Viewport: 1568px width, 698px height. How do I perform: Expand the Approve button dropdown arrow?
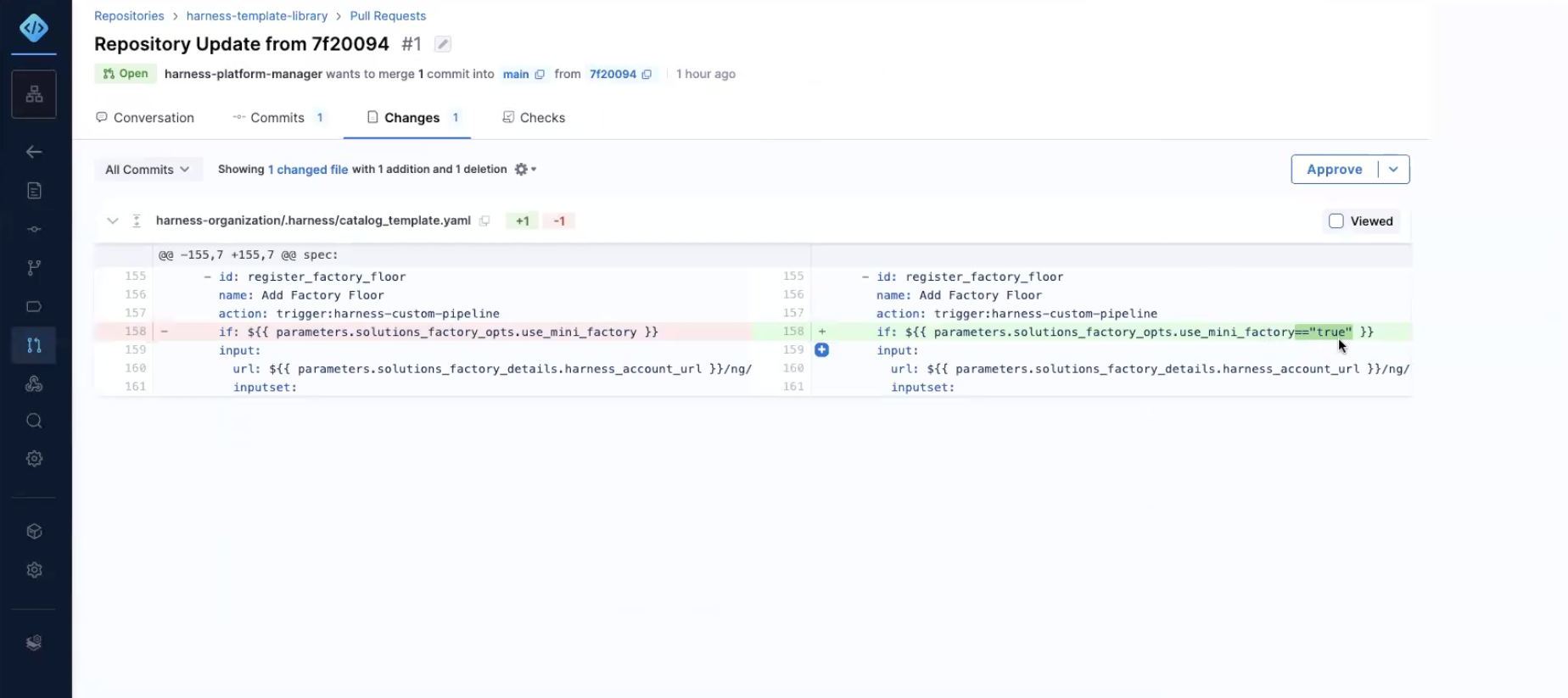(x=1393, y=170)
